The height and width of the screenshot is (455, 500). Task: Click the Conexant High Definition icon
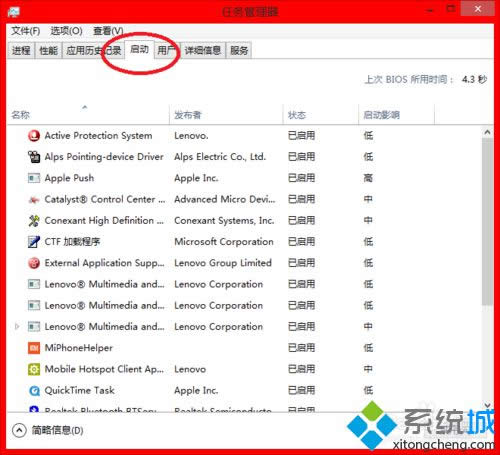click(x=34, y=221)
